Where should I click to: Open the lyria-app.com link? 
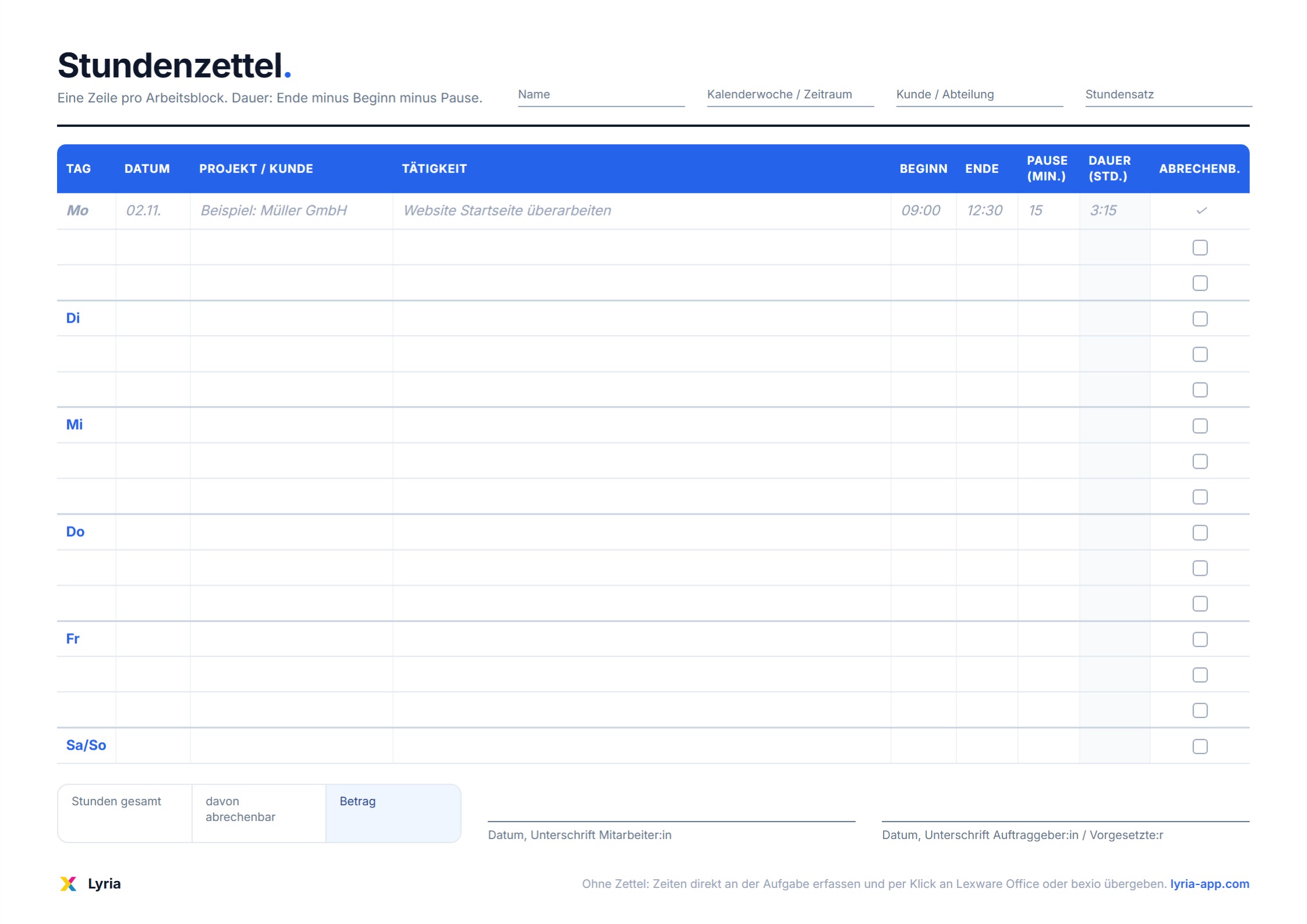click(x=1210, y=884)
